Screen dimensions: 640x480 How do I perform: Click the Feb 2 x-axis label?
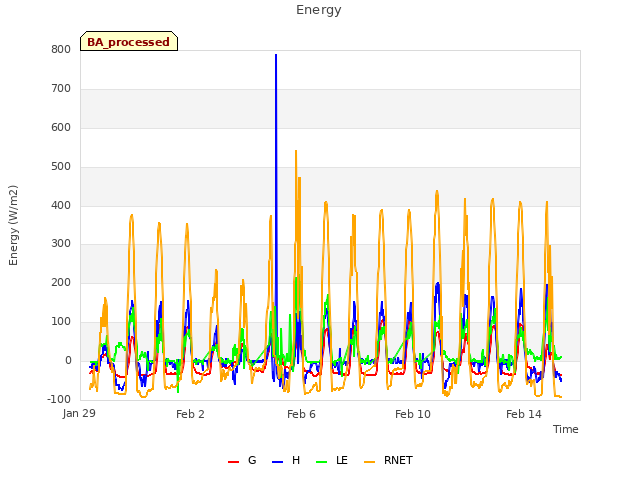(190, 414)
